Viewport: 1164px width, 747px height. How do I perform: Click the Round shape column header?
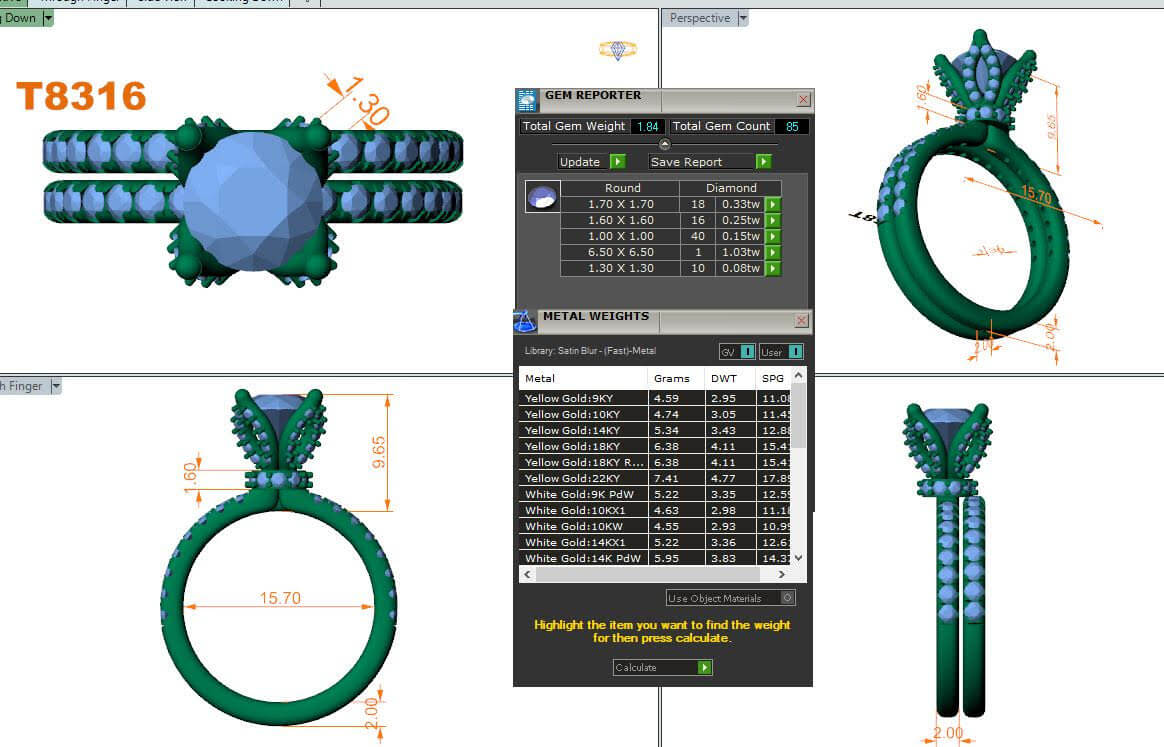point(622,188)
